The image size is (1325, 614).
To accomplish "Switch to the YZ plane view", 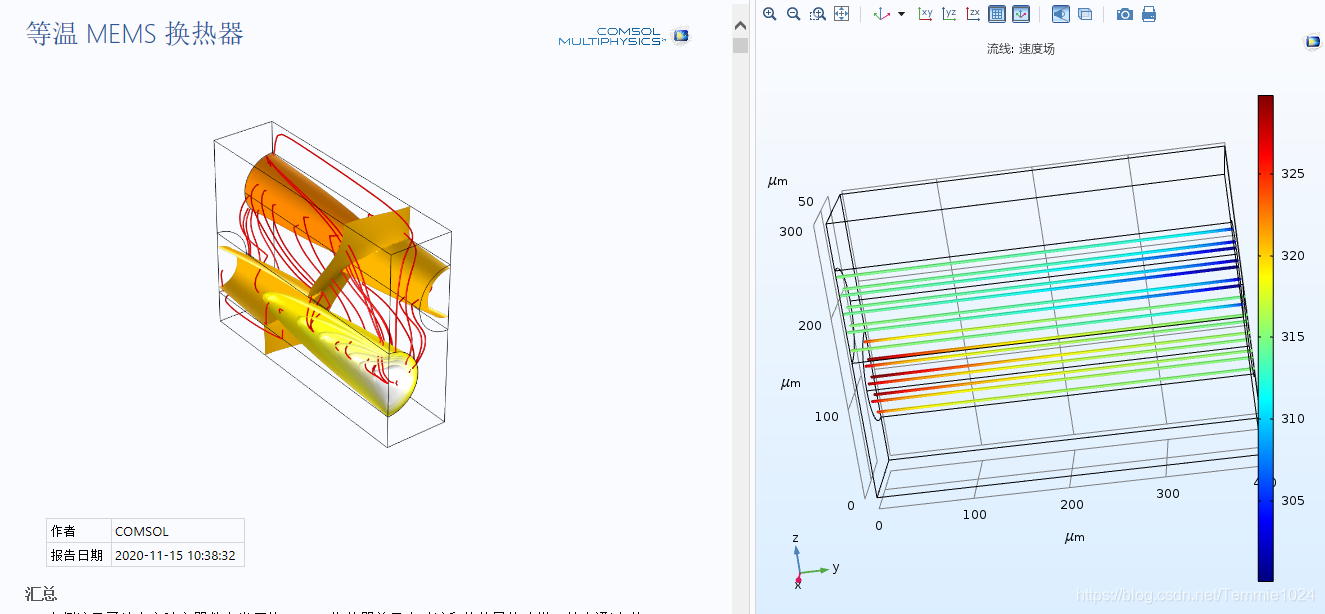I will tap(949, 14).
